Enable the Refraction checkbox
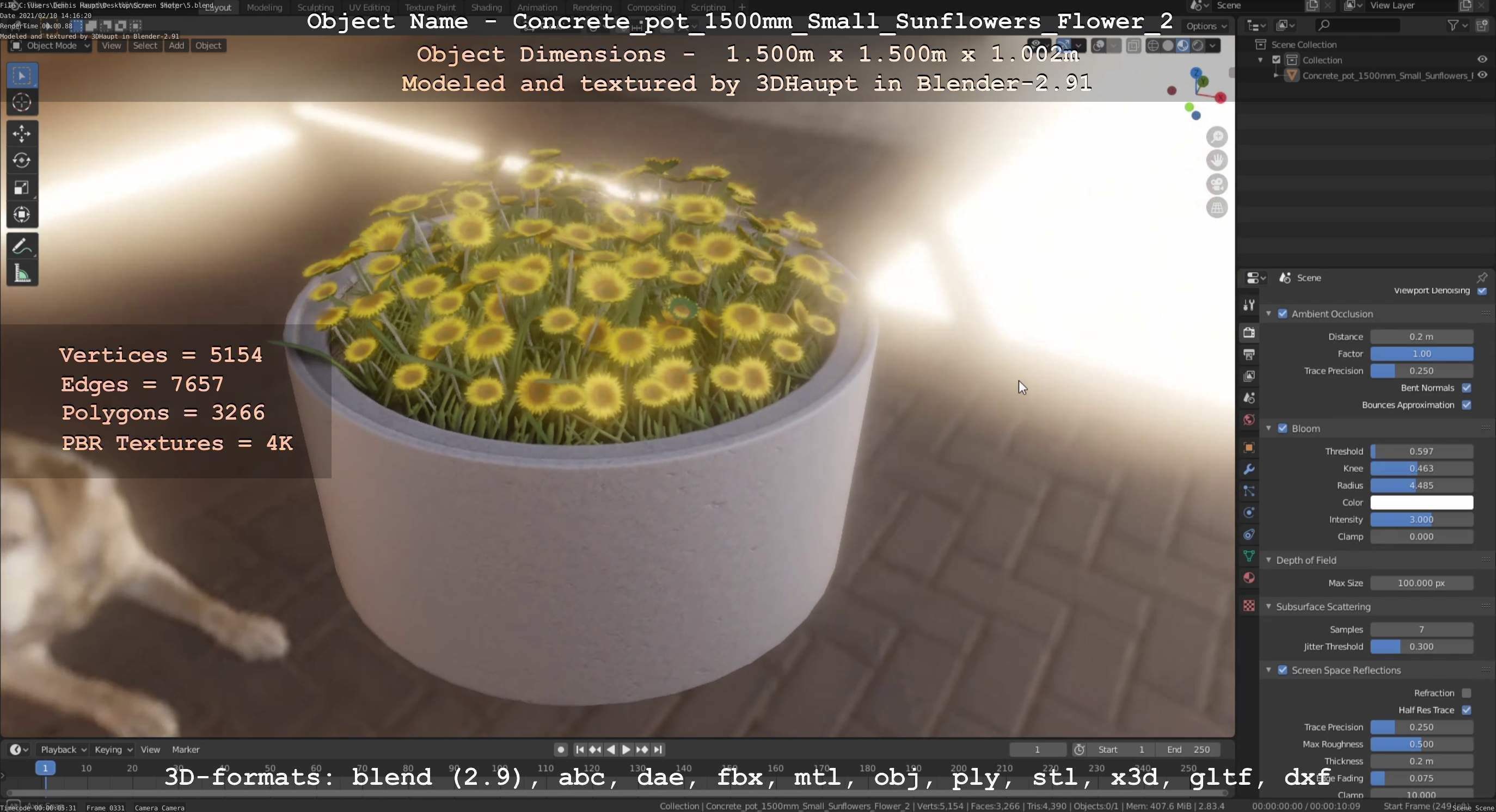Viewport: 1496px width, 812px height. (1467, 693)
